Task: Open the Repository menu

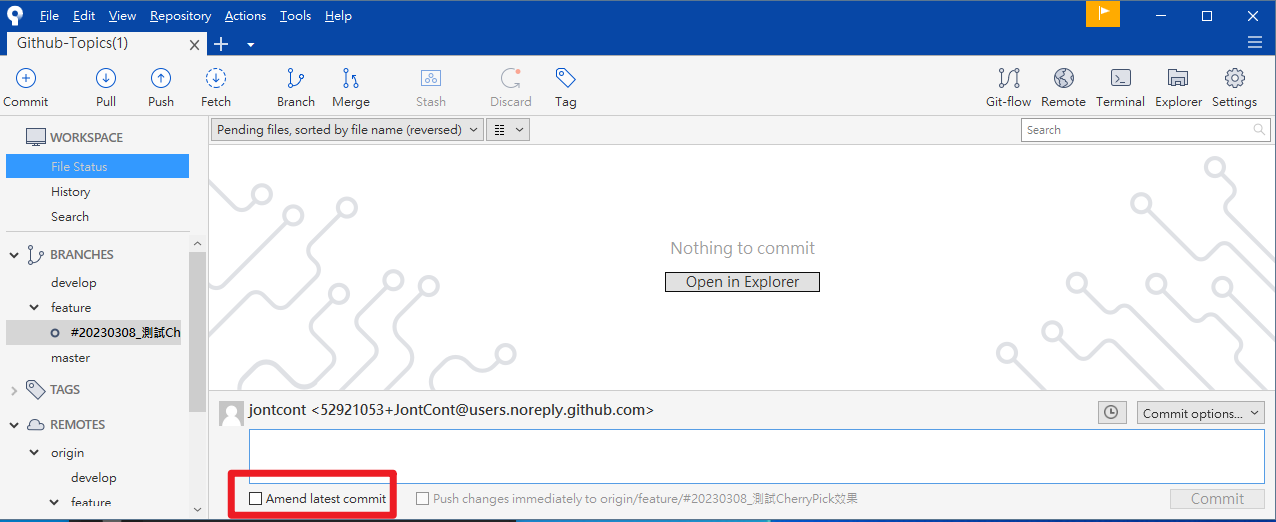Action: point(180,16)
